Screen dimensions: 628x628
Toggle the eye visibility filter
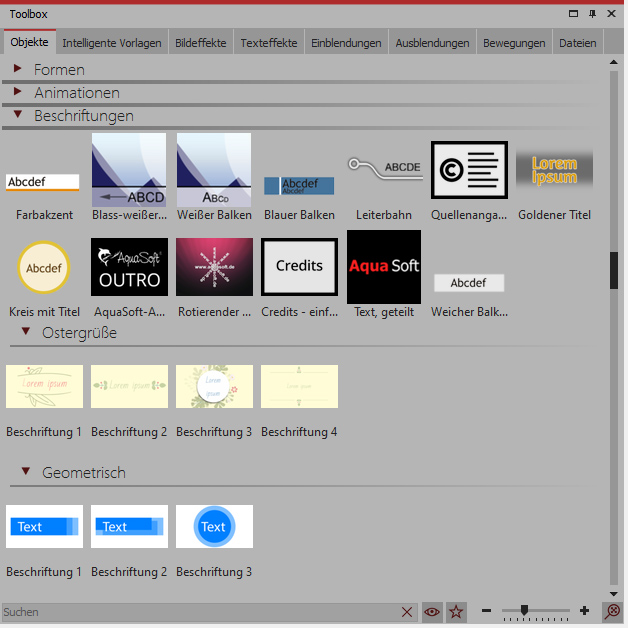click(432, 611)
